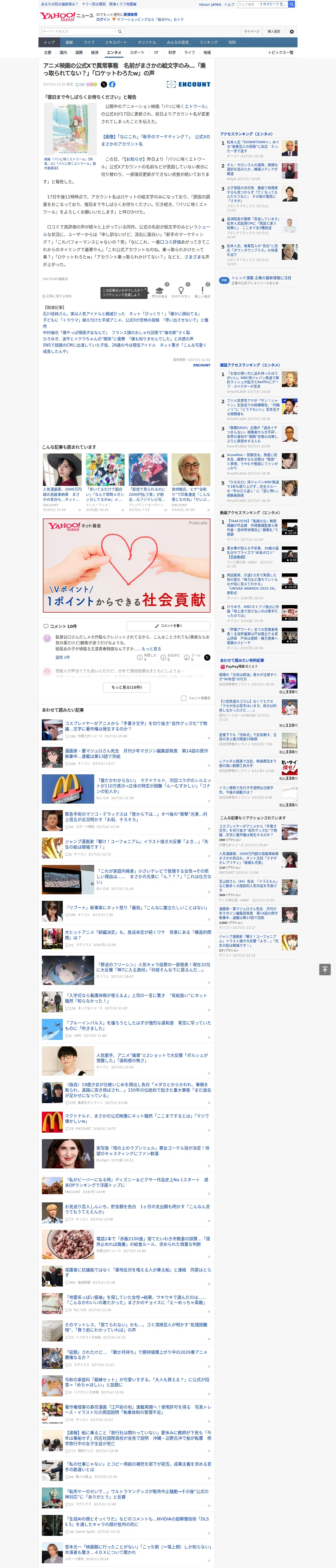This screenshot has width=336, height=1568.
Task: Click the web search input field
Action: coord(262,4)
